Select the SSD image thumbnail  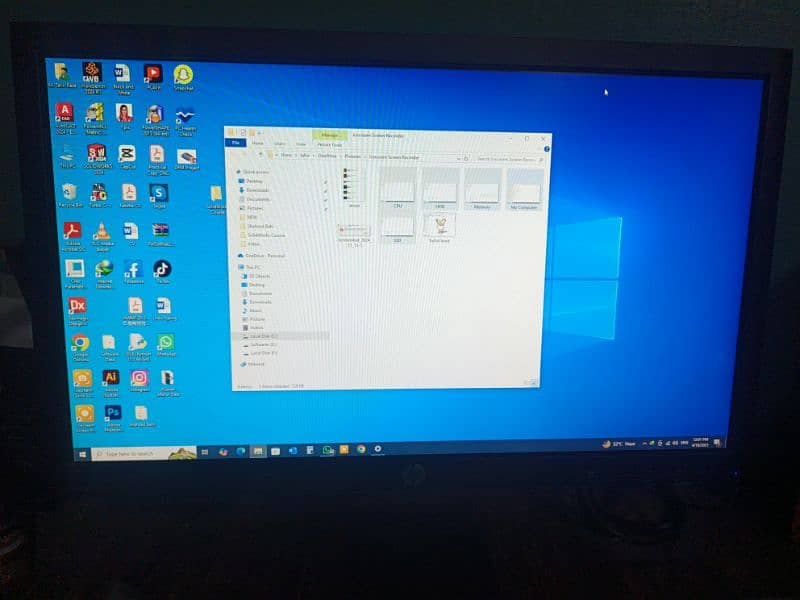(x=397, y=229)
